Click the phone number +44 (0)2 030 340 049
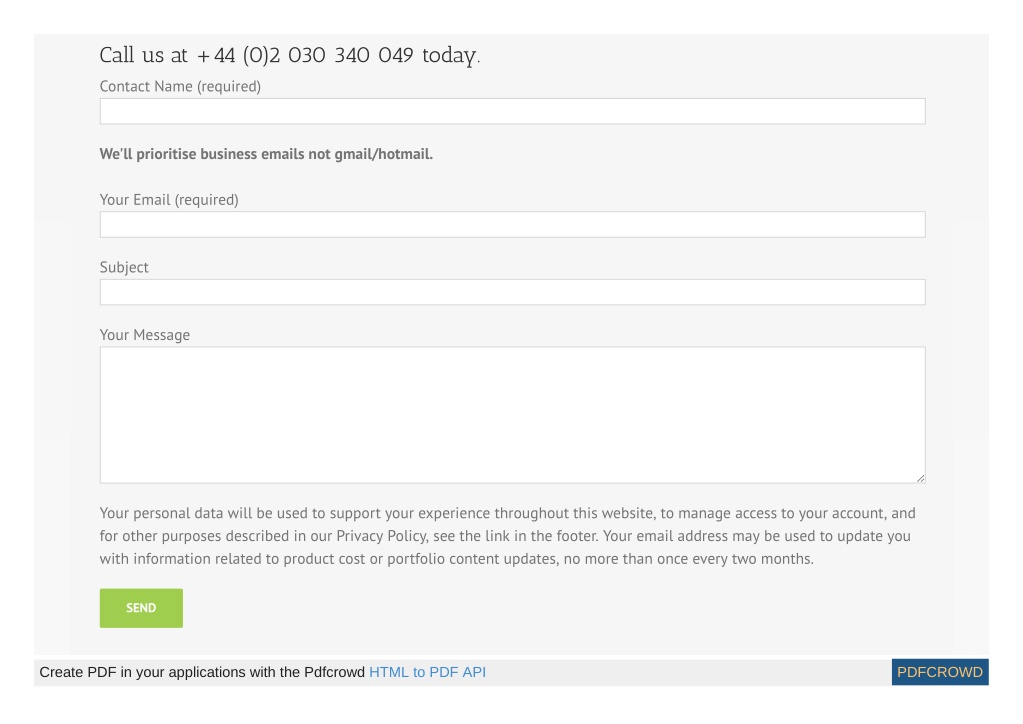 pyautogui.click(x=305, y=55)
